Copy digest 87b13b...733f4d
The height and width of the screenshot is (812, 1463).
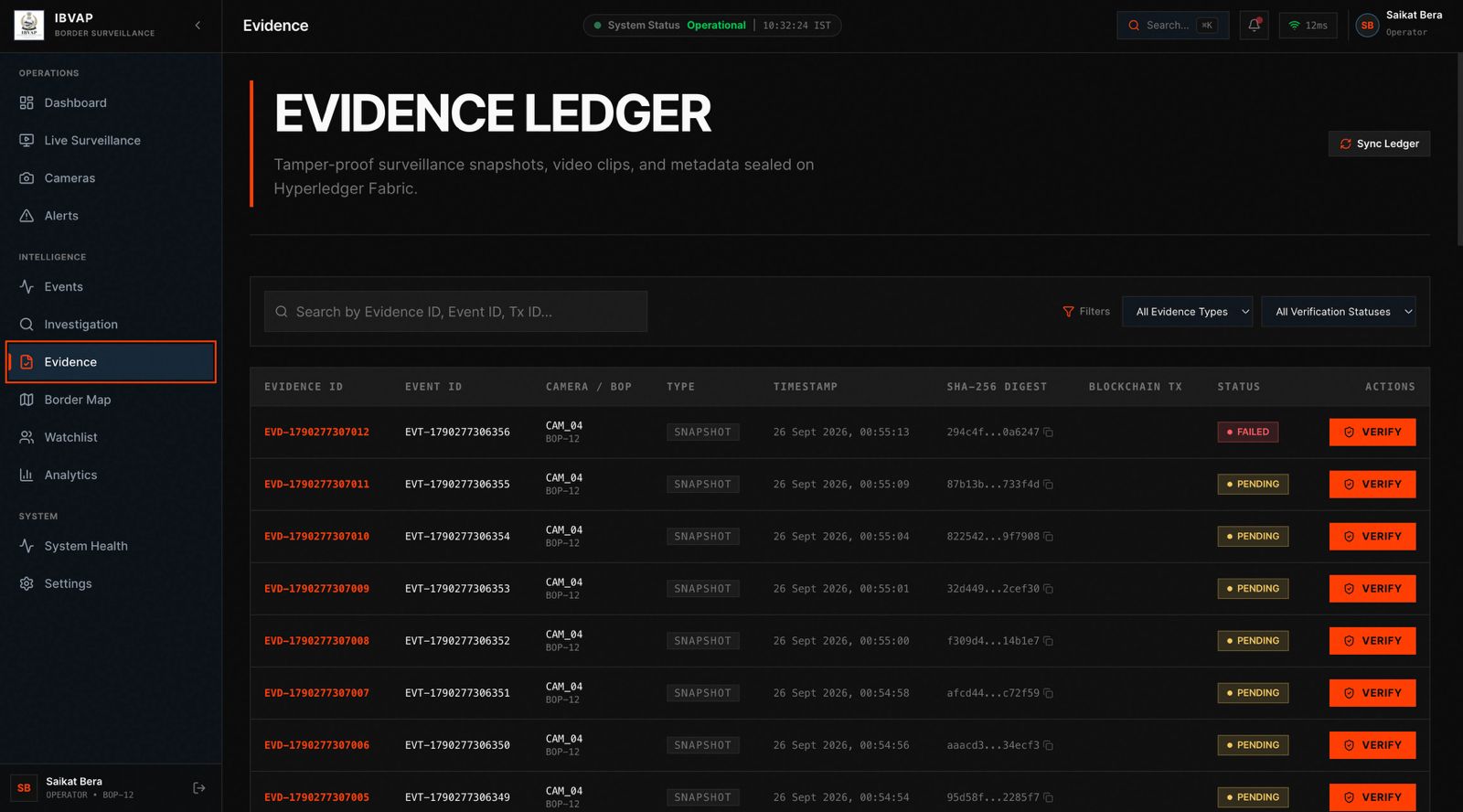[1049, 485]
